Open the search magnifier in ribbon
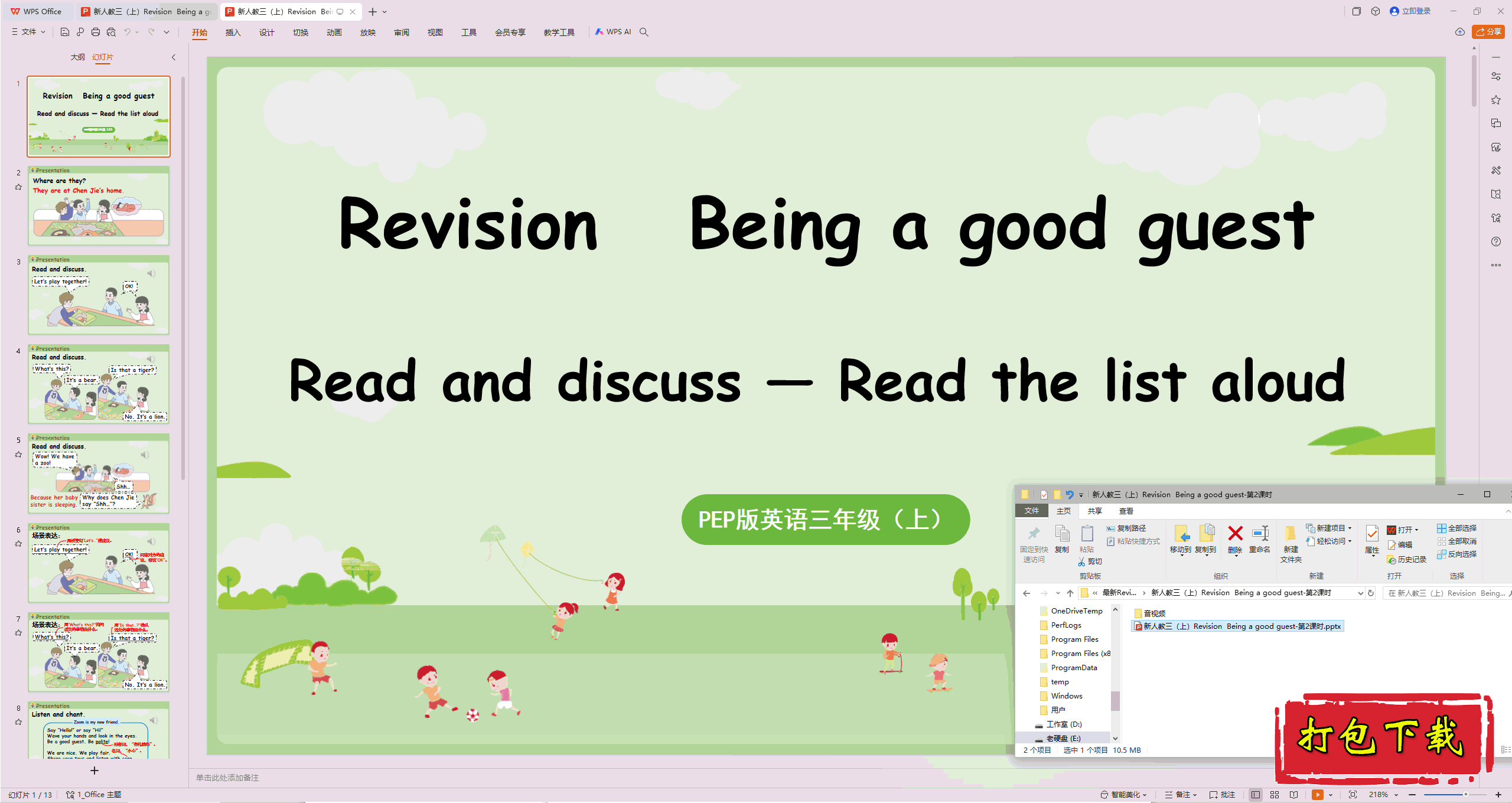The width and height of the screenshot is (1512, 803). point(644,32)
